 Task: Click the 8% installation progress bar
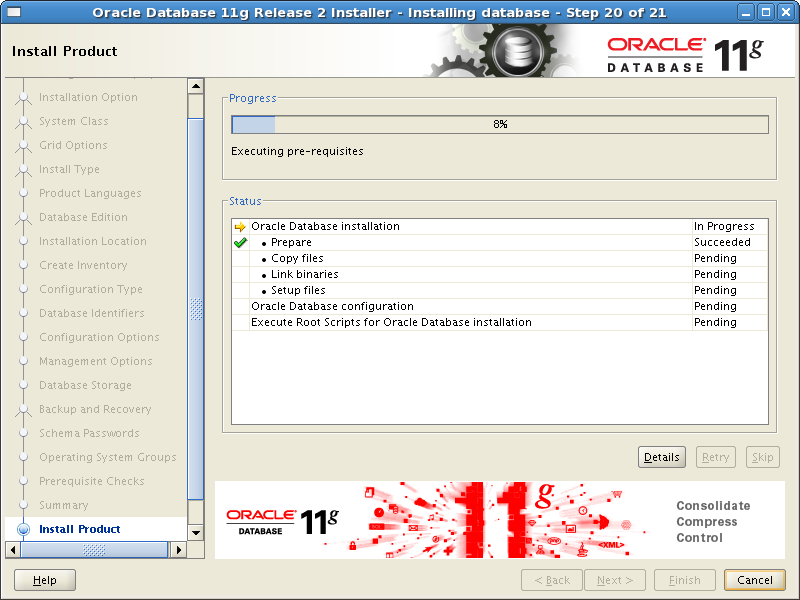500,124
